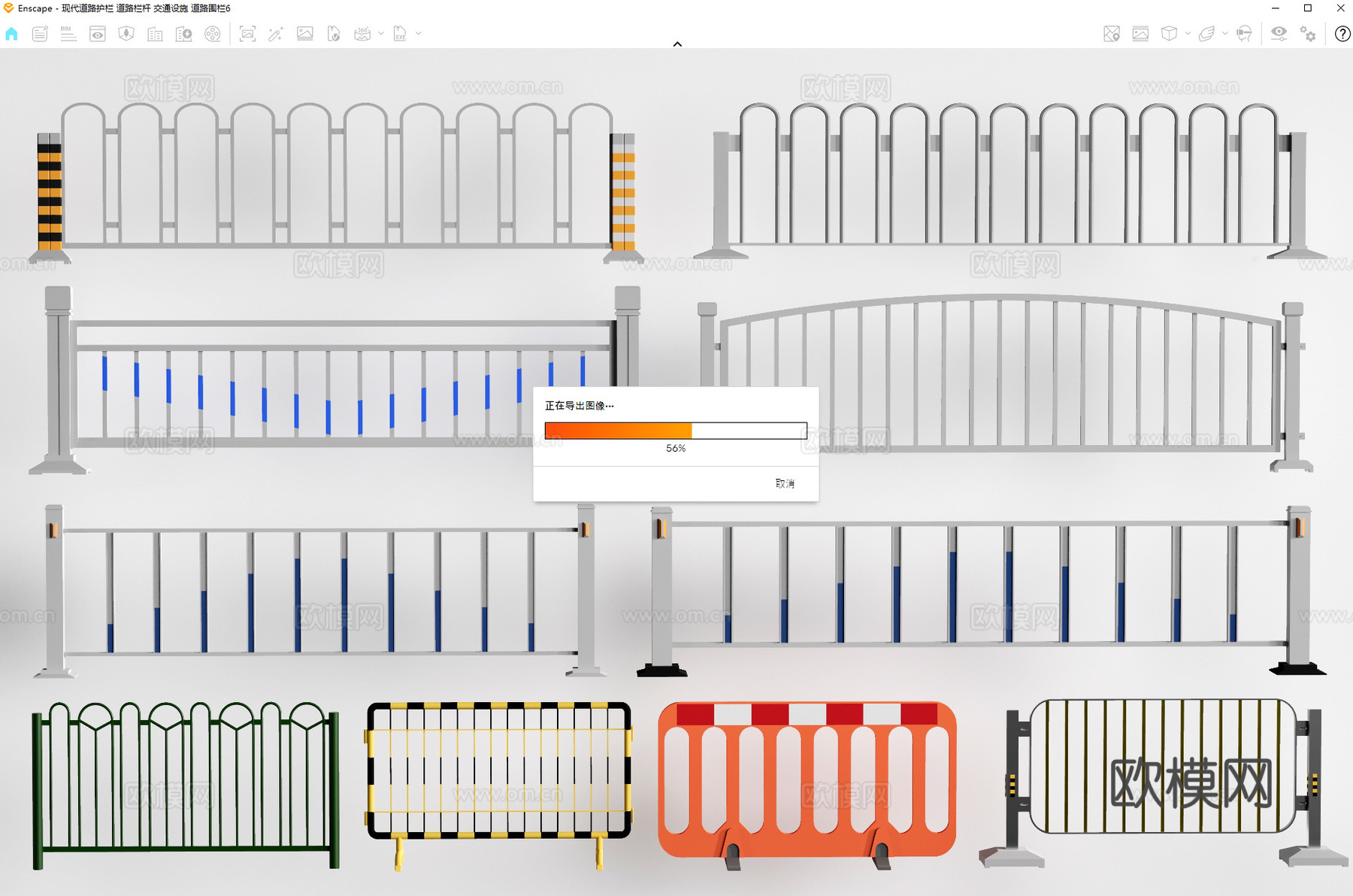This screenshot has width=1353, height=896.
Task: Click the Enscape window title text
Action: click(124, 8)
